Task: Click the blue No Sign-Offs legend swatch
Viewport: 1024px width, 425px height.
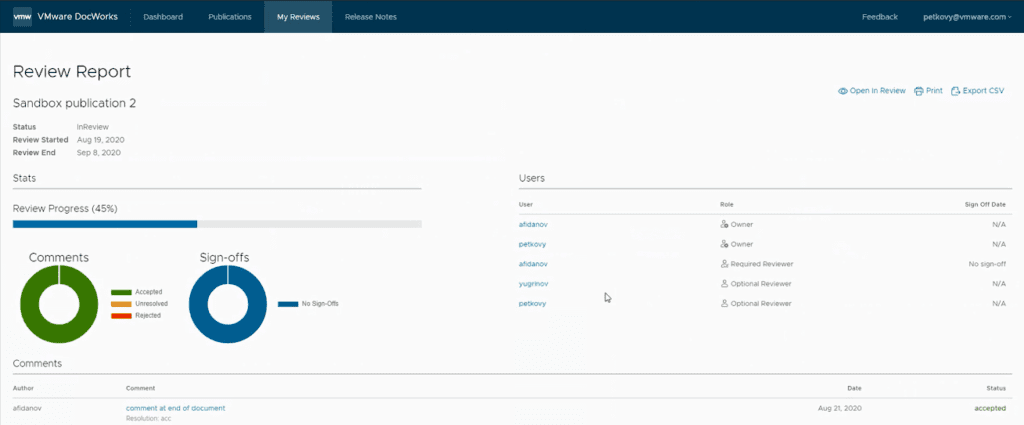Action: coord(288,304)
